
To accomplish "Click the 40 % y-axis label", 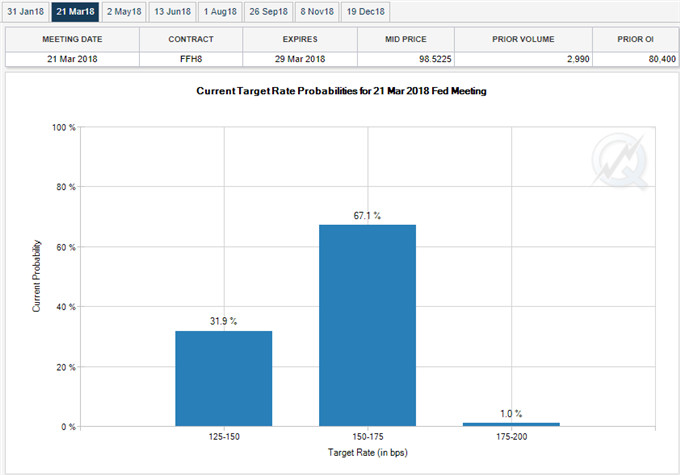I will point(66,307).
